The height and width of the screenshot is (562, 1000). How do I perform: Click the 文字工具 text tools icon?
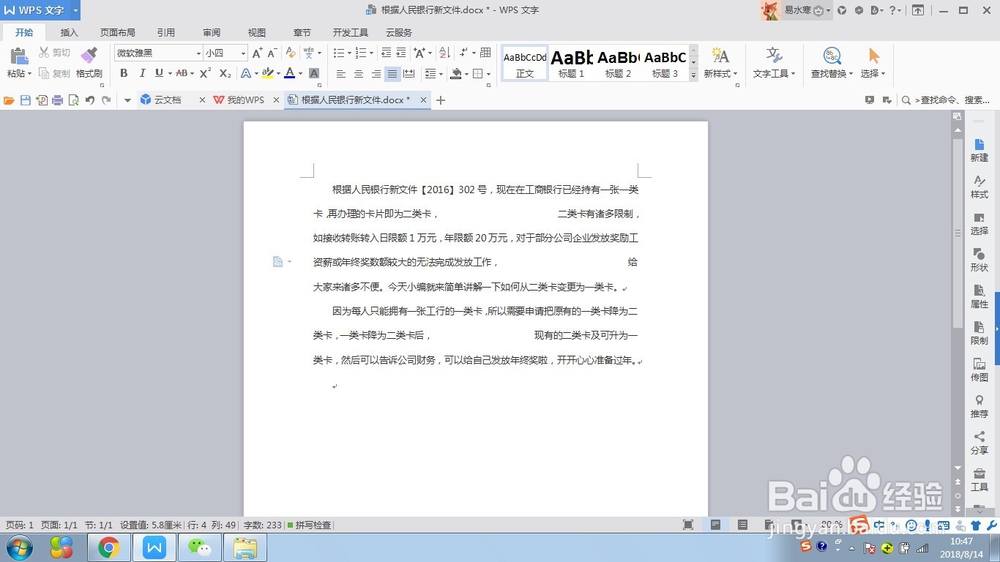(774, 55)
